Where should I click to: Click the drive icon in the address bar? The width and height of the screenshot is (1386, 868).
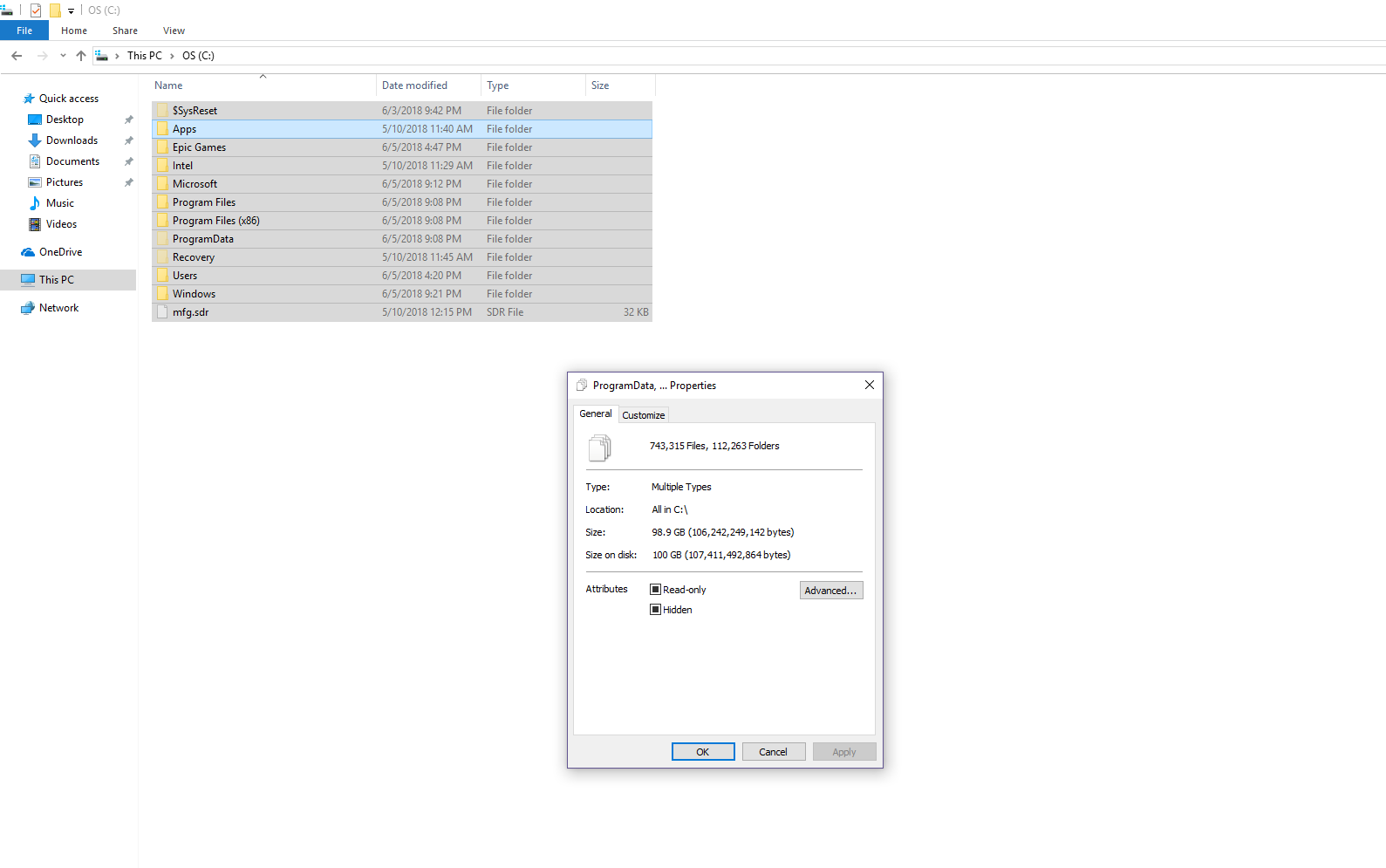pyautogui.click(x=102, y=56)
